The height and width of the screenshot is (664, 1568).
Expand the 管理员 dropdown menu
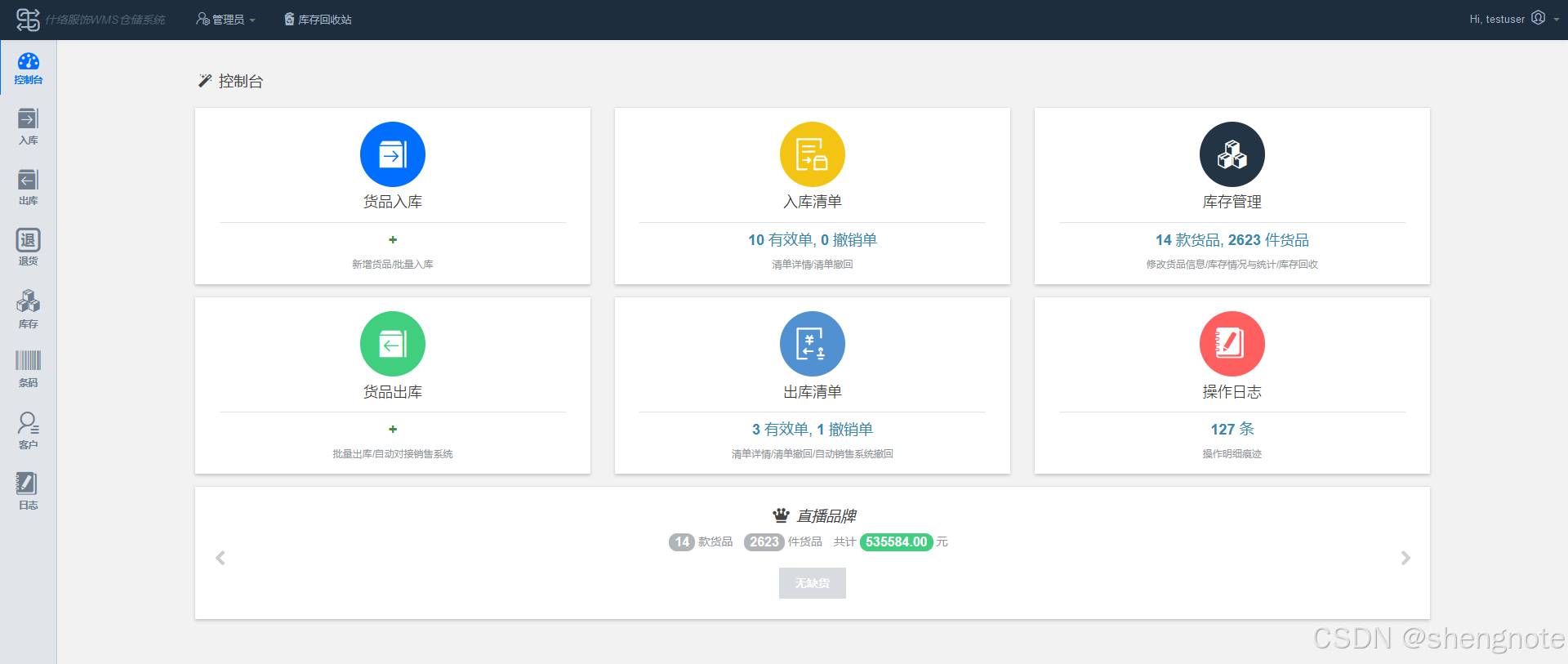pyautogui.click(x=226, y=20)
